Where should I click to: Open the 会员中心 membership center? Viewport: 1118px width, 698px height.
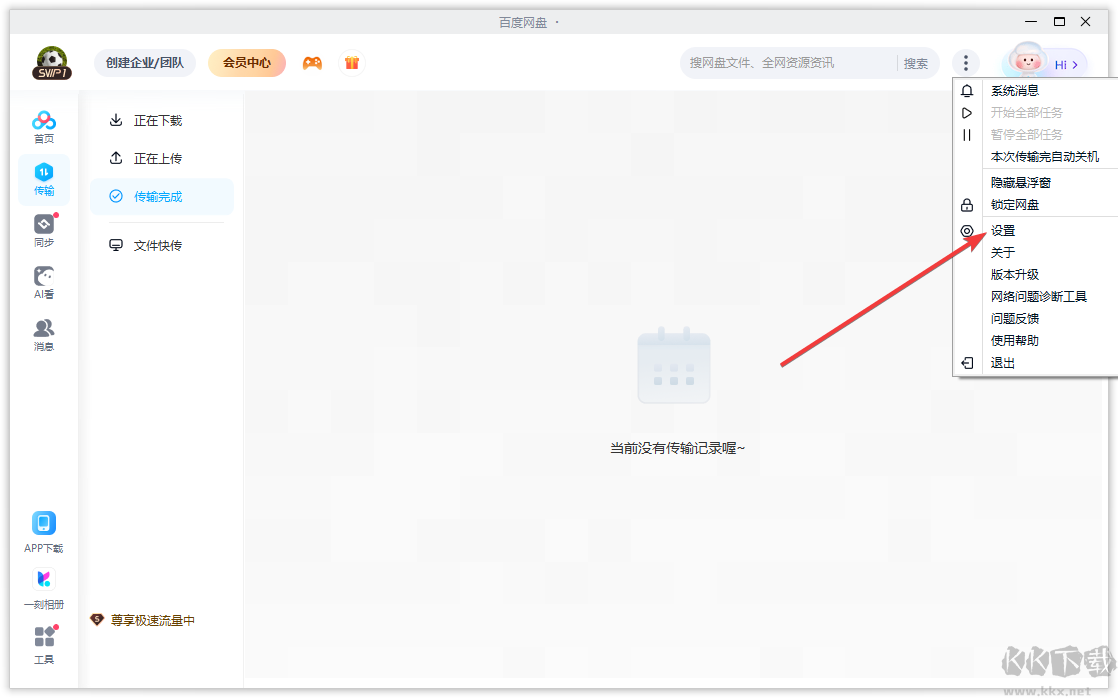tap(245, 62)
